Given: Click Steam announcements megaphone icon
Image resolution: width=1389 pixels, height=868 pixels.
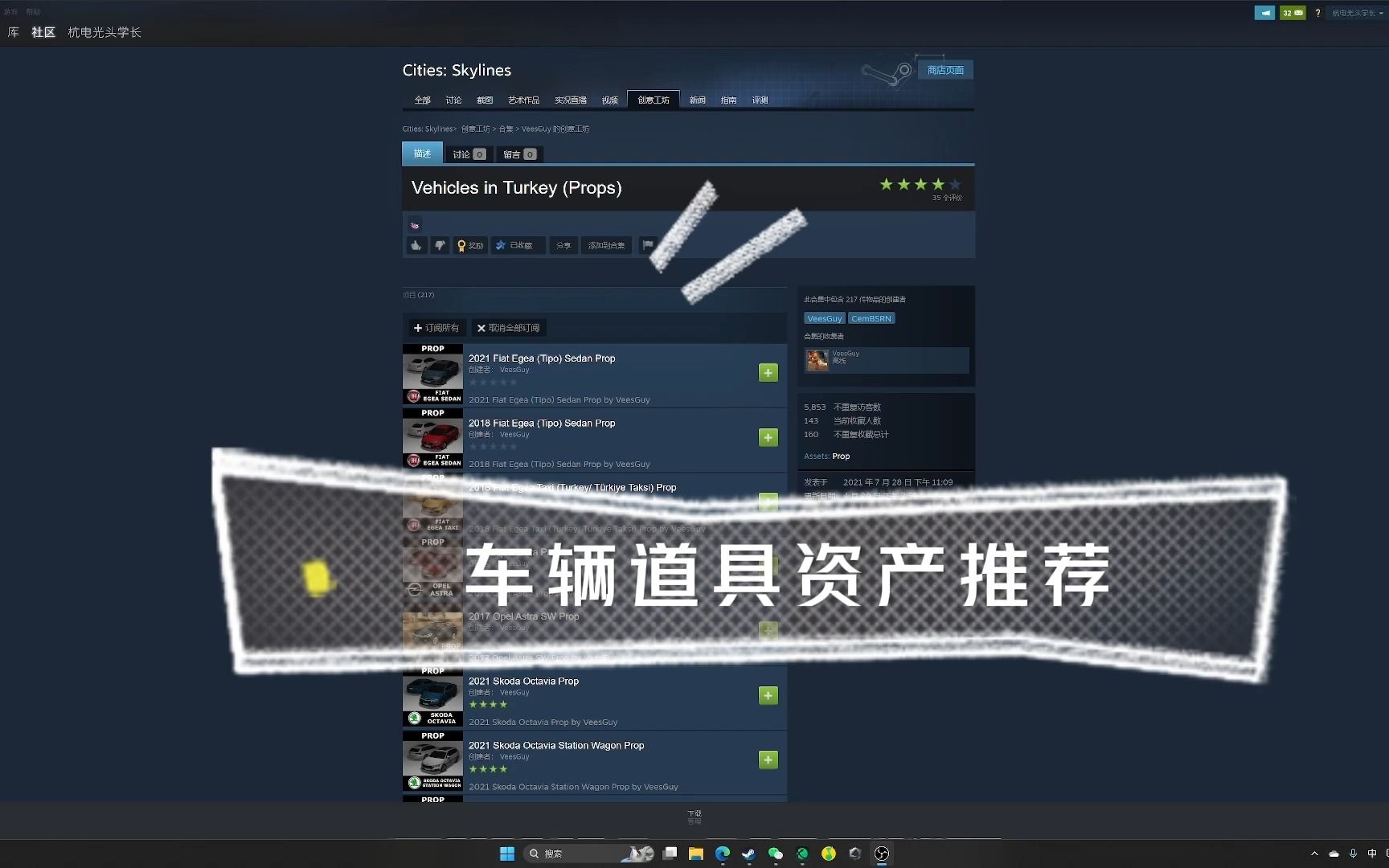Looking at the screenshot, I should [x=1264, y=13].
